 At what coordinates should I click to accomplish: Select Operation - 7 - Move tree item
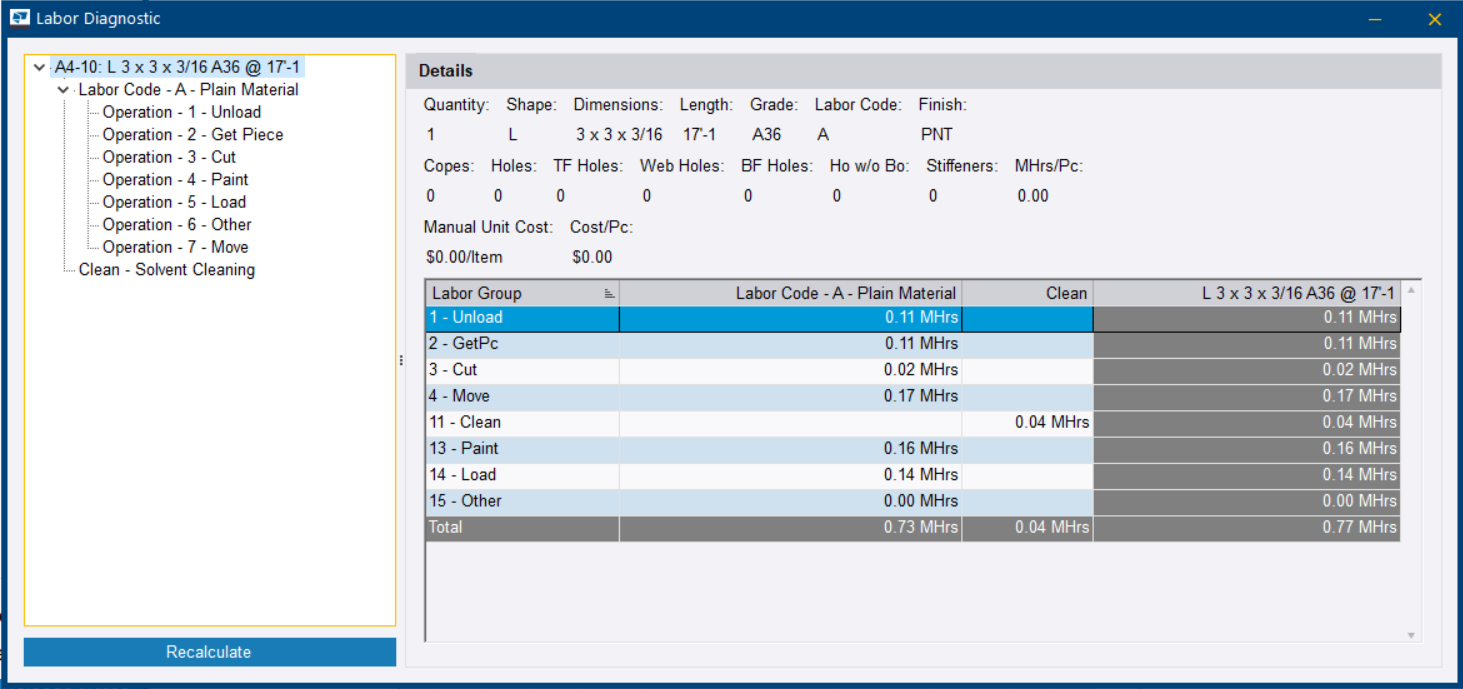pos(175,247)
